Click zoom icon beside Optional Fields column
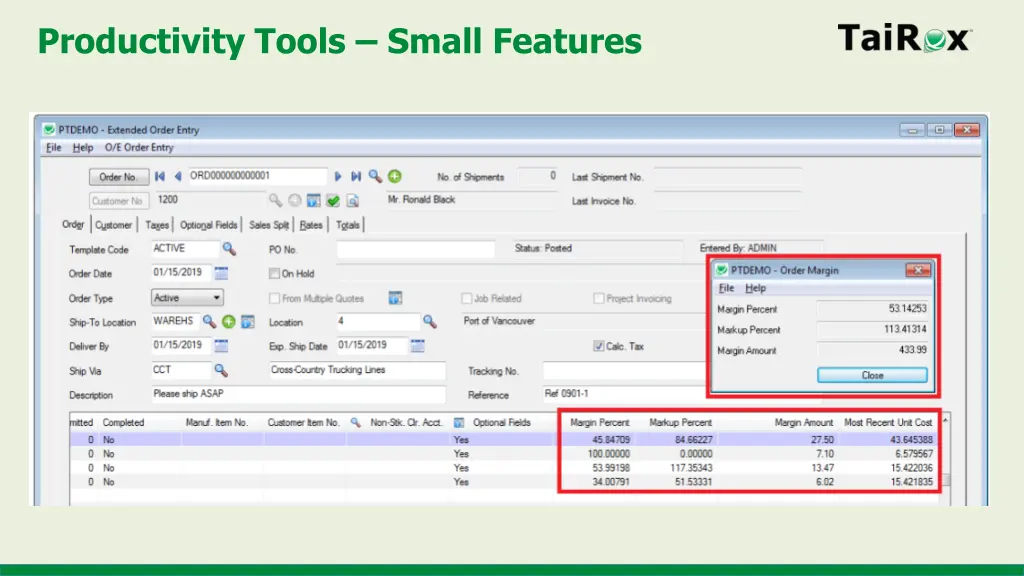The height and width of the screenshot is (576, 1024). [x=459, y=423]
